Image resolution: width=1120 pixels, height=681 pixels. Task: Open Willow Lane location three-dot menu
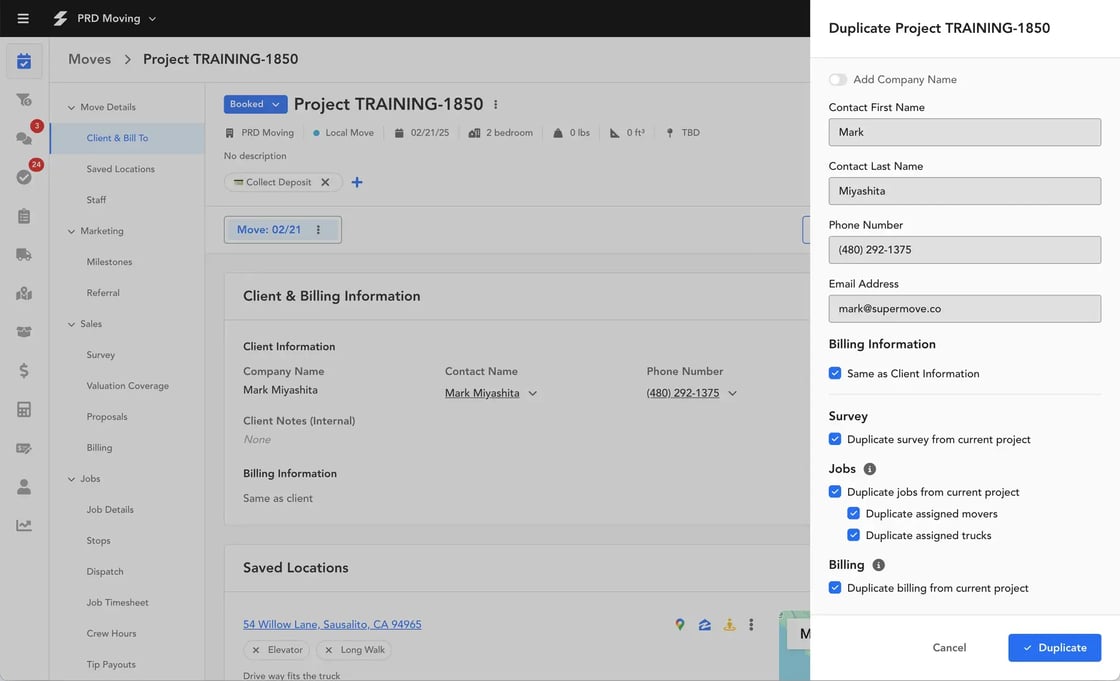pyautogui.click(x=751, y=625)
